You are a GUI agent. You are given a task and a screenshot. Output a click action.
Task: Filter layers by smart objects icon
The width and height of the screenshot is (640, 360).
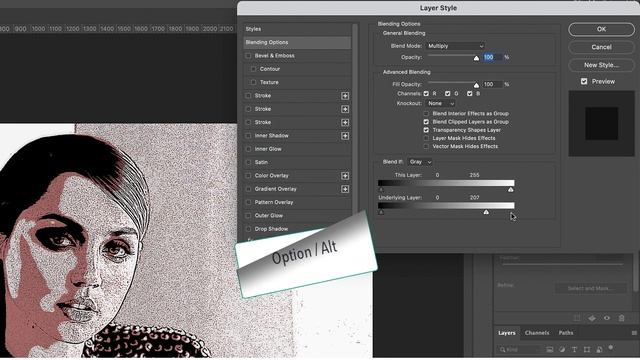click(x=599, y=349)
